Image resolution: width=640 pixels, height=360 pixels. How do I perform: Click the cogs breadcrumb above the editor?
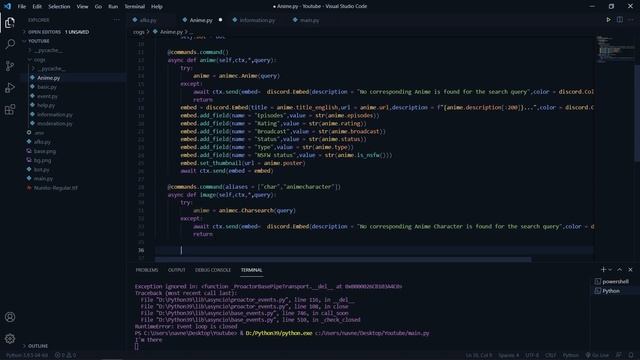pyautogui.click(x=138, y=31)
